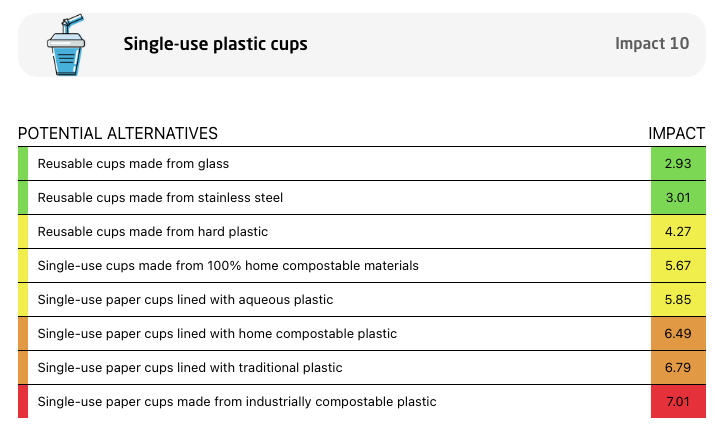
Task: Select Reusable cups made from glass row
Action: point(362,164)
